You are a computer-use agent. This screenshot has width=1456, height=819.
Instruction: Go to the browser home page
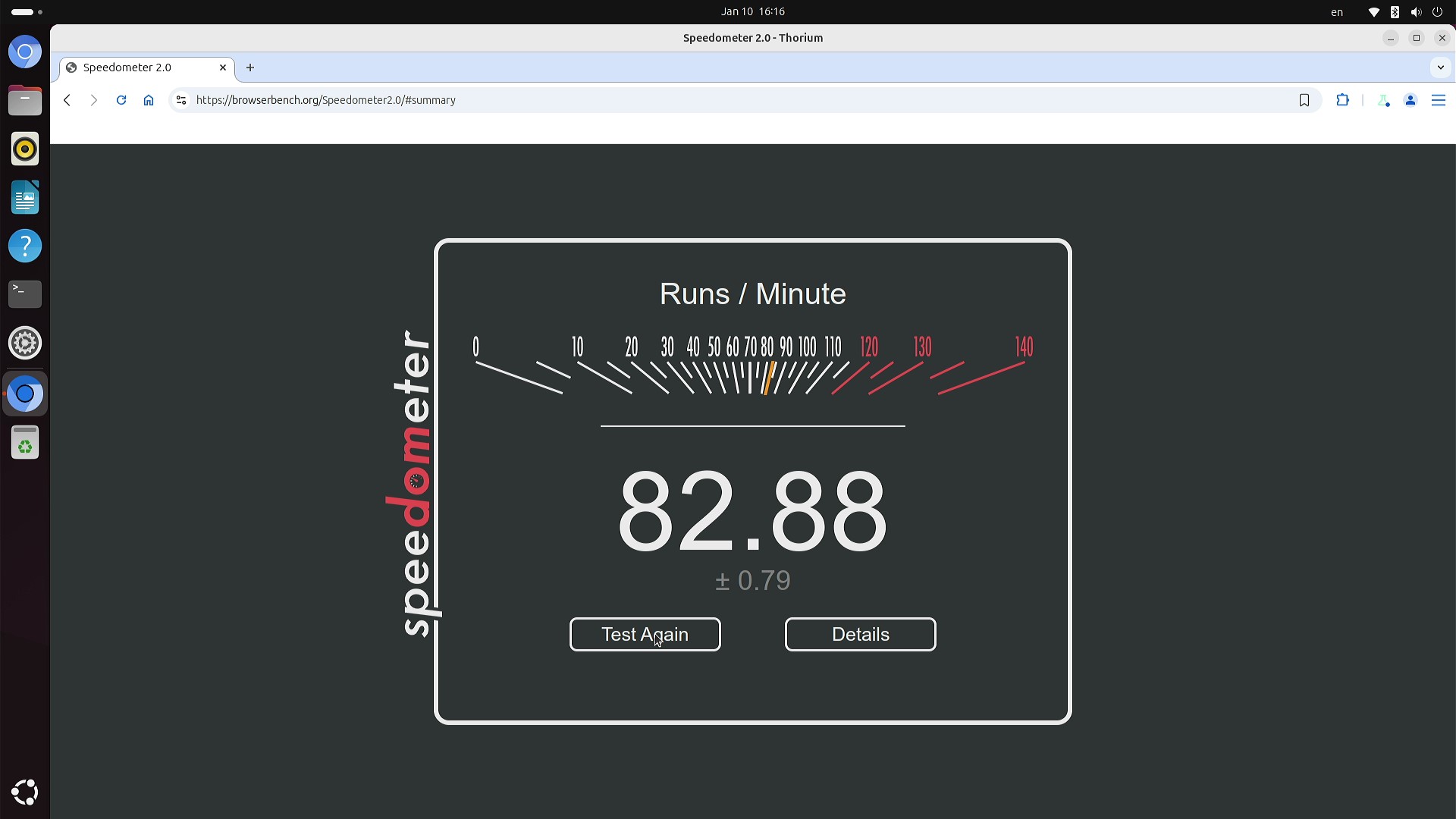[x=149, y=100]
